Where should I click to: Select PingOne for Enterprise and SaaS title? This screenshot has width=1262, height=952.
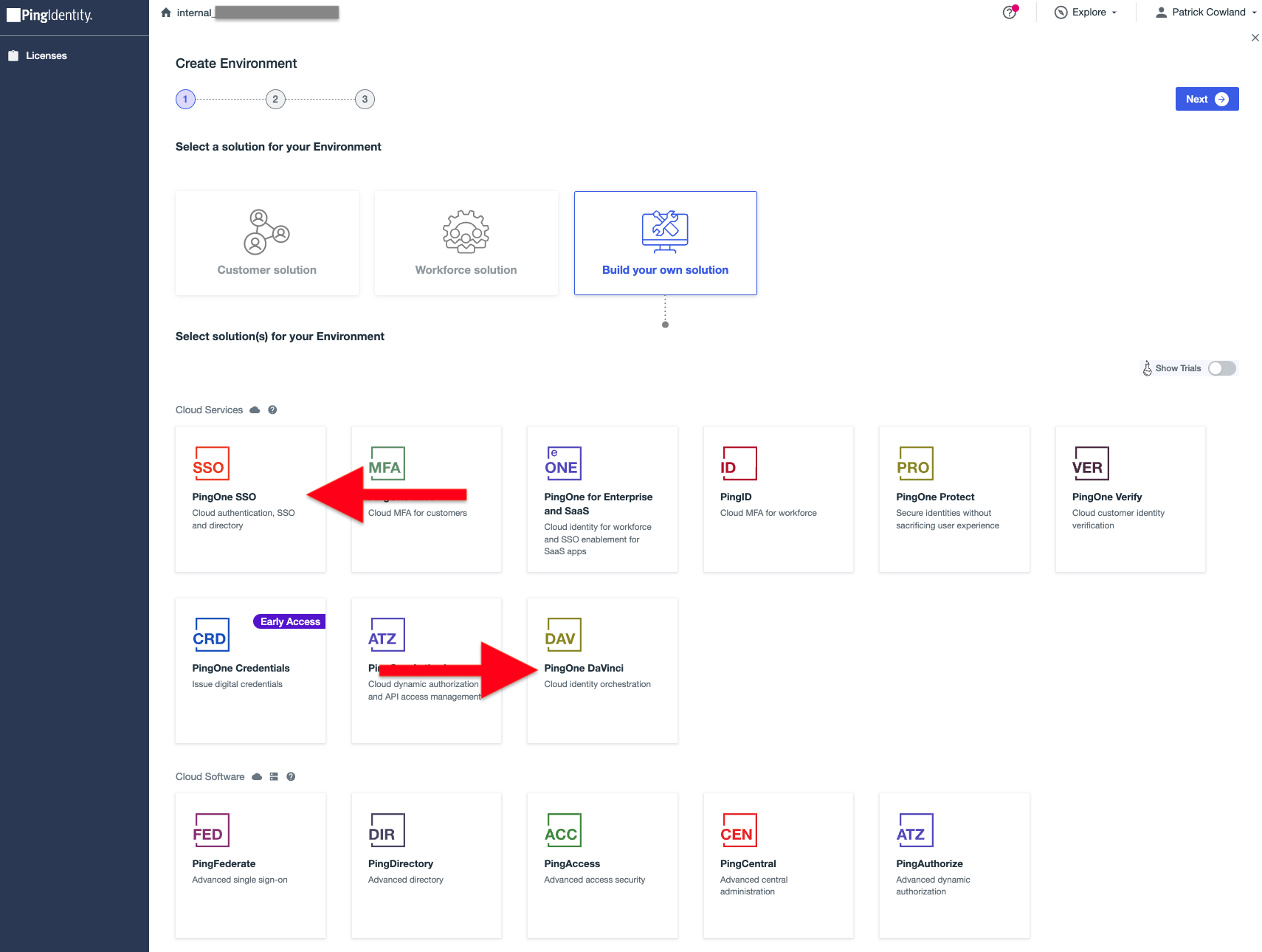[x=599, y=504]
